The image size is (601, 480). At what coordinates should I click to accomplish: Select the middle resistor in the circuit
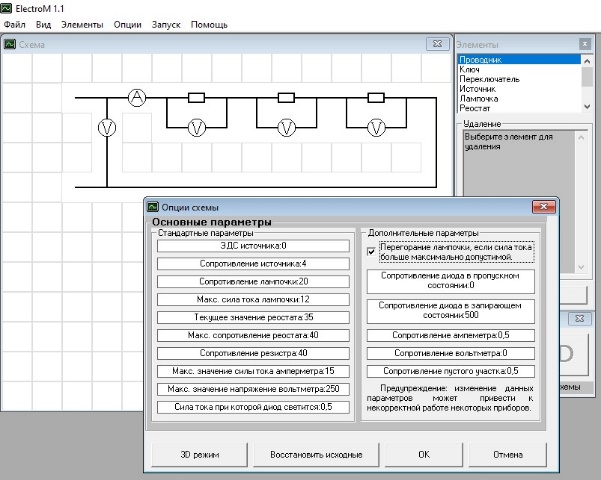[287, 98]
